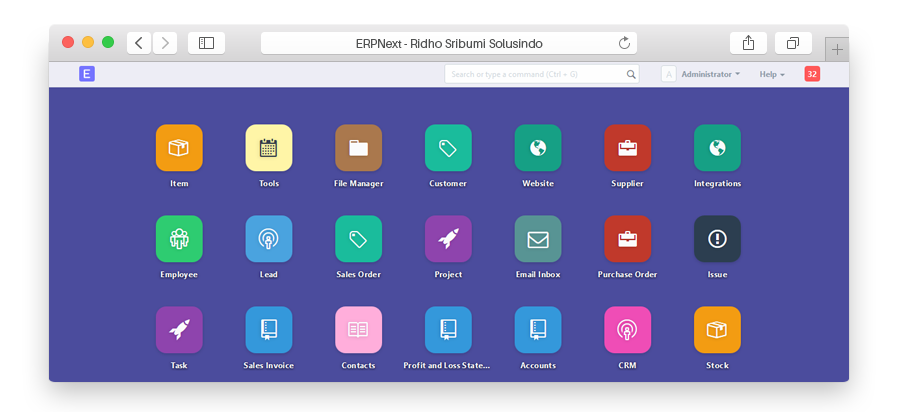
Task: Click the Safari share button
Action: [x=748, y=43]
